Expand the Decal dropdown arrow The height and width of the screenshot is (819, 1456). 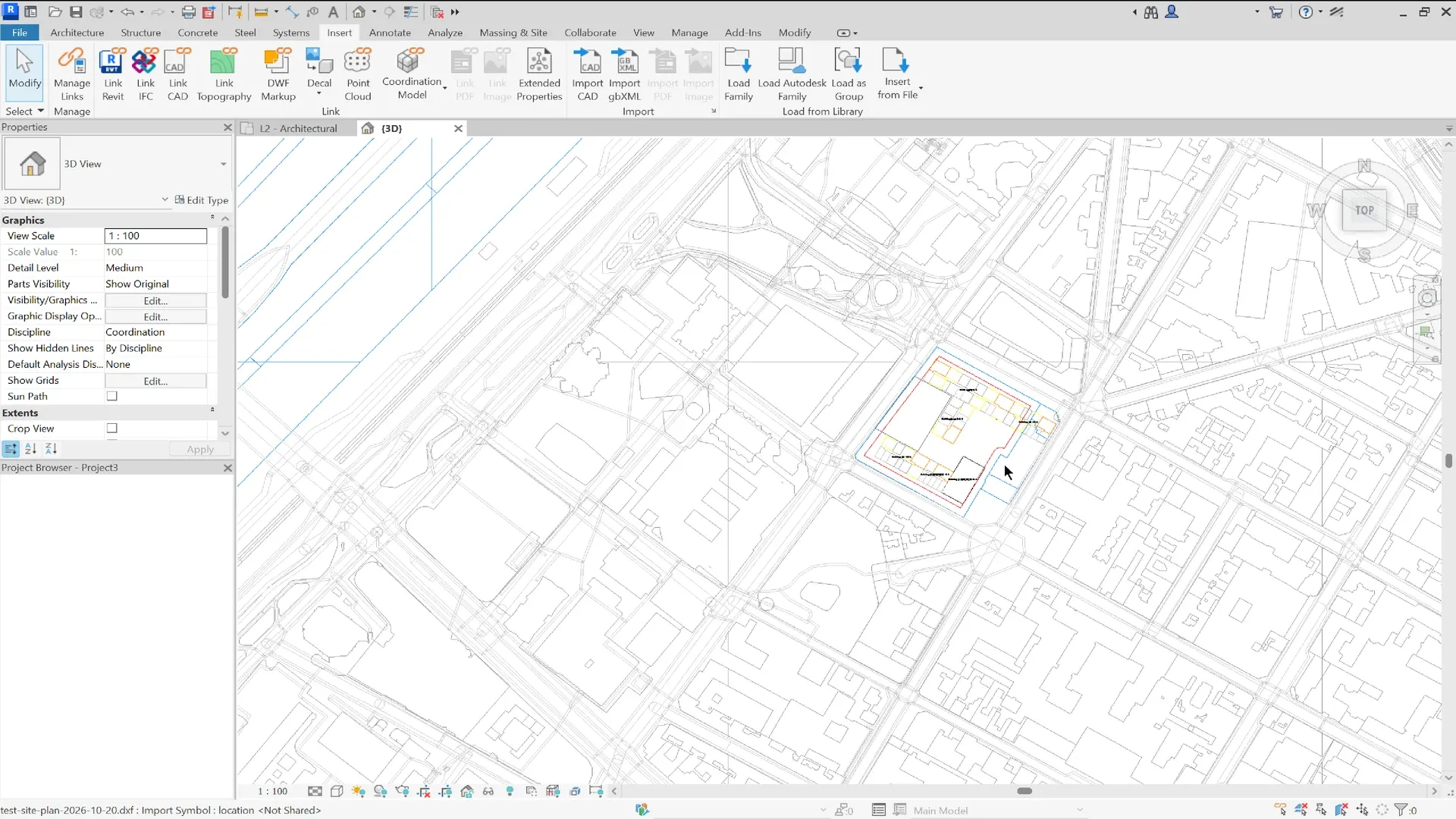(318, 94)
